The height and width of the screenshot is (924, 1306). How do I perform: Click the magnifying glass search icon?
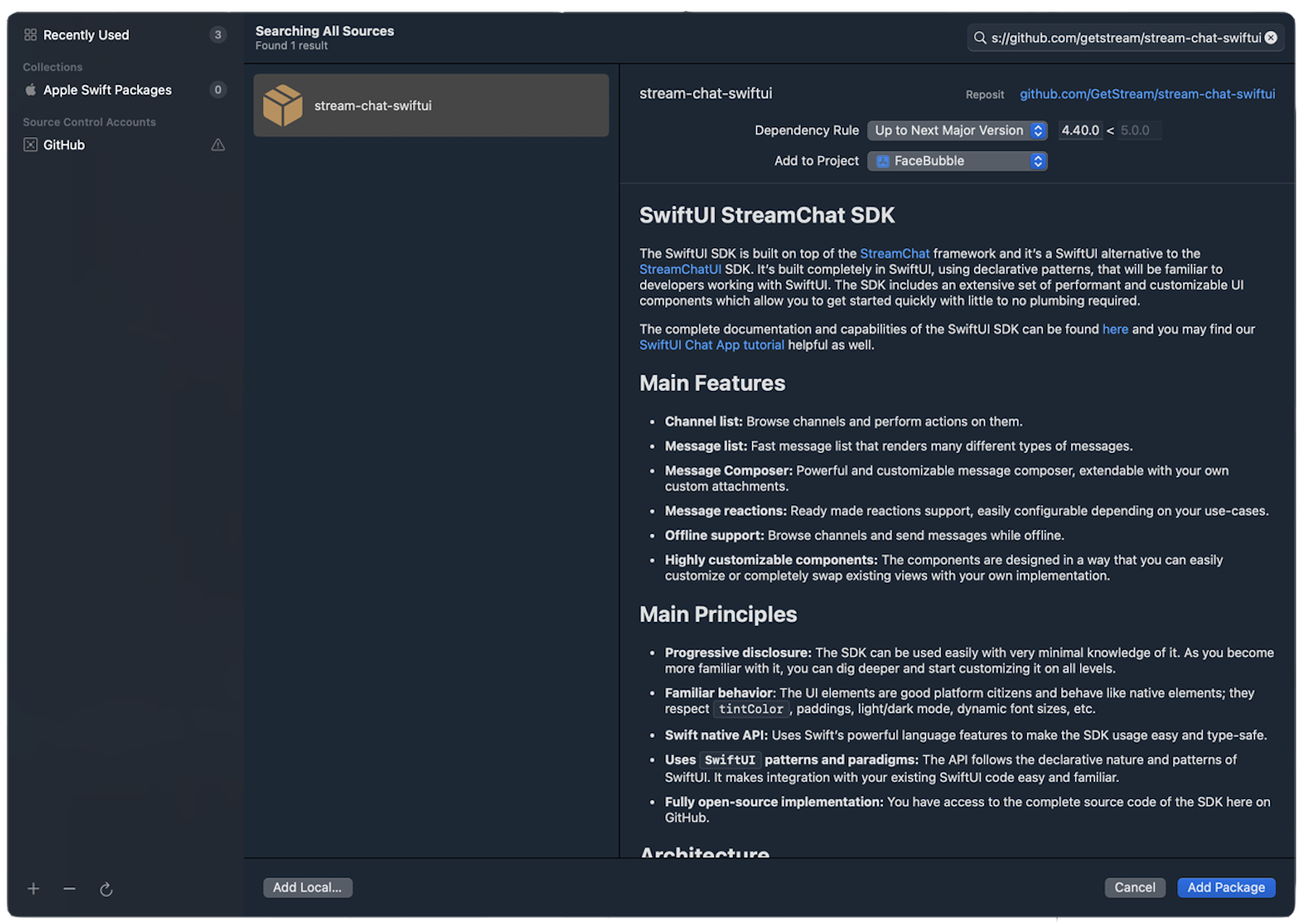click(979, 38)
